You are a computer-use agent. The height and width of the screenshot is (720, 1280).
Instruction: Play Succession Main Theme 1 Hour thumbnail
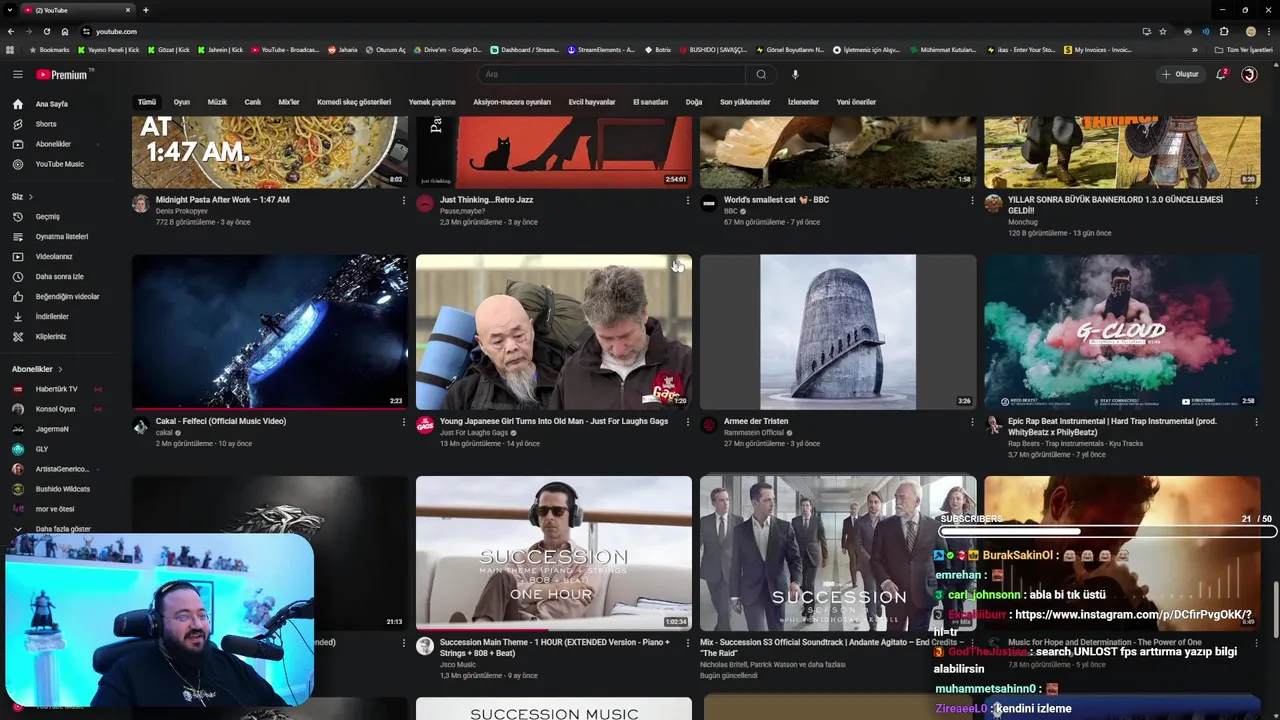554,553
